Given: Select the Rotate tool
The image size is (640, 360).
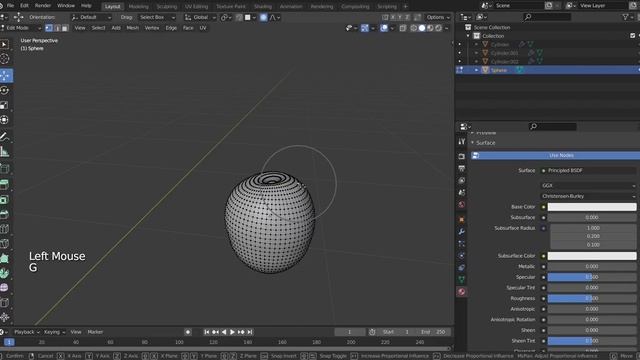Looking at the screenshot, I should coord(5,90).
